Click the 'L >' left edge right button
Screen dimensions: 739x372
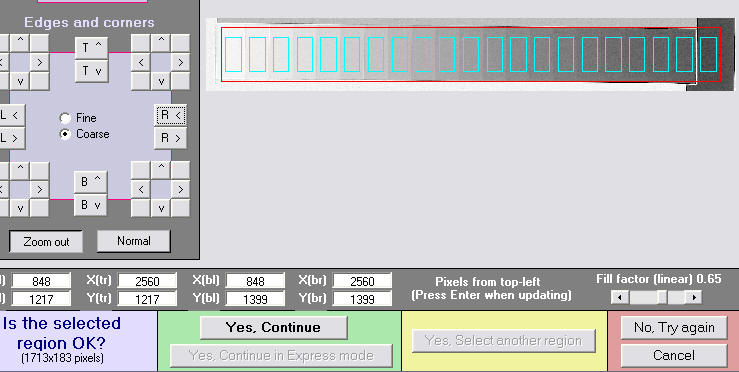(x=12, y=138)
